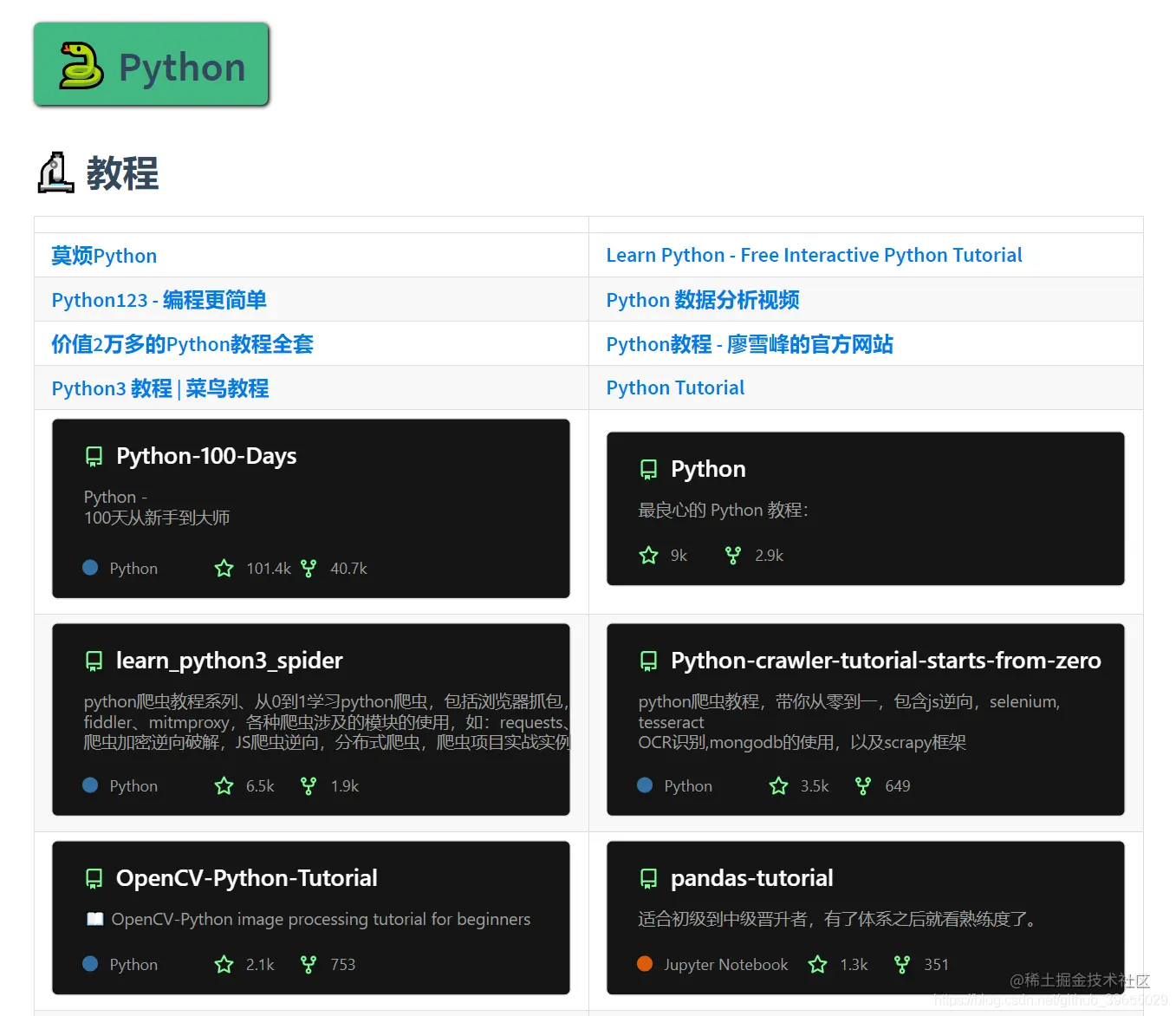Open the Python-100-Days repository title
The width and height of the screenshot is (1176, 1016).
206,456
